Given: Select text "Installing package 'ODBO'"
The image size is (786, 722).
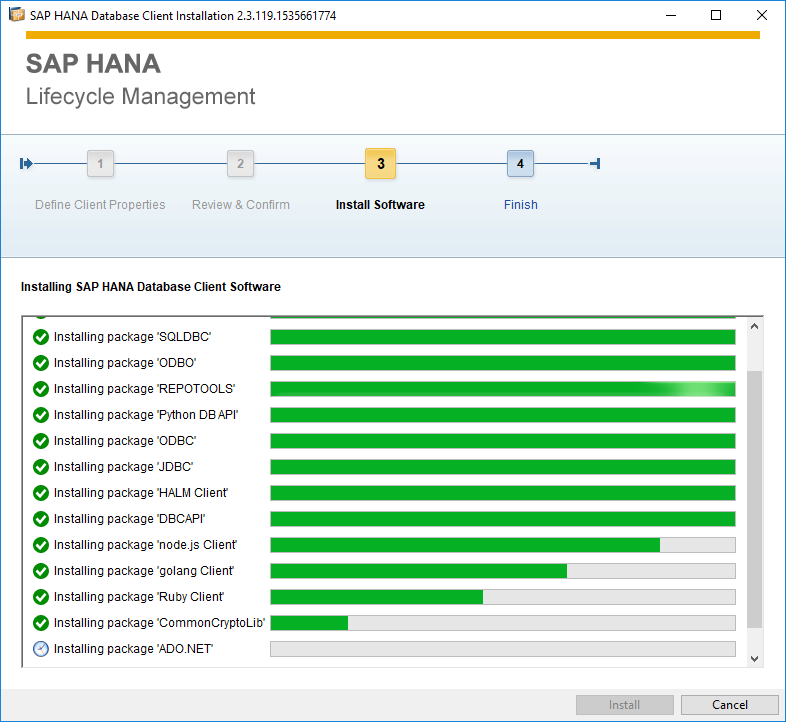Looking at the screenshot, I should click(125, 363).
